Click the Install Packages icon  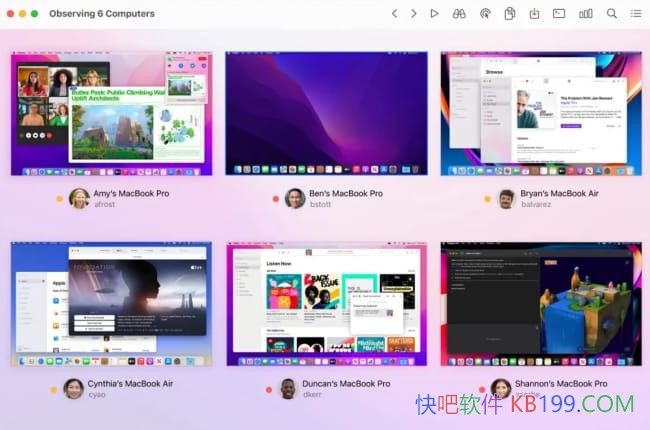(535, 14)
